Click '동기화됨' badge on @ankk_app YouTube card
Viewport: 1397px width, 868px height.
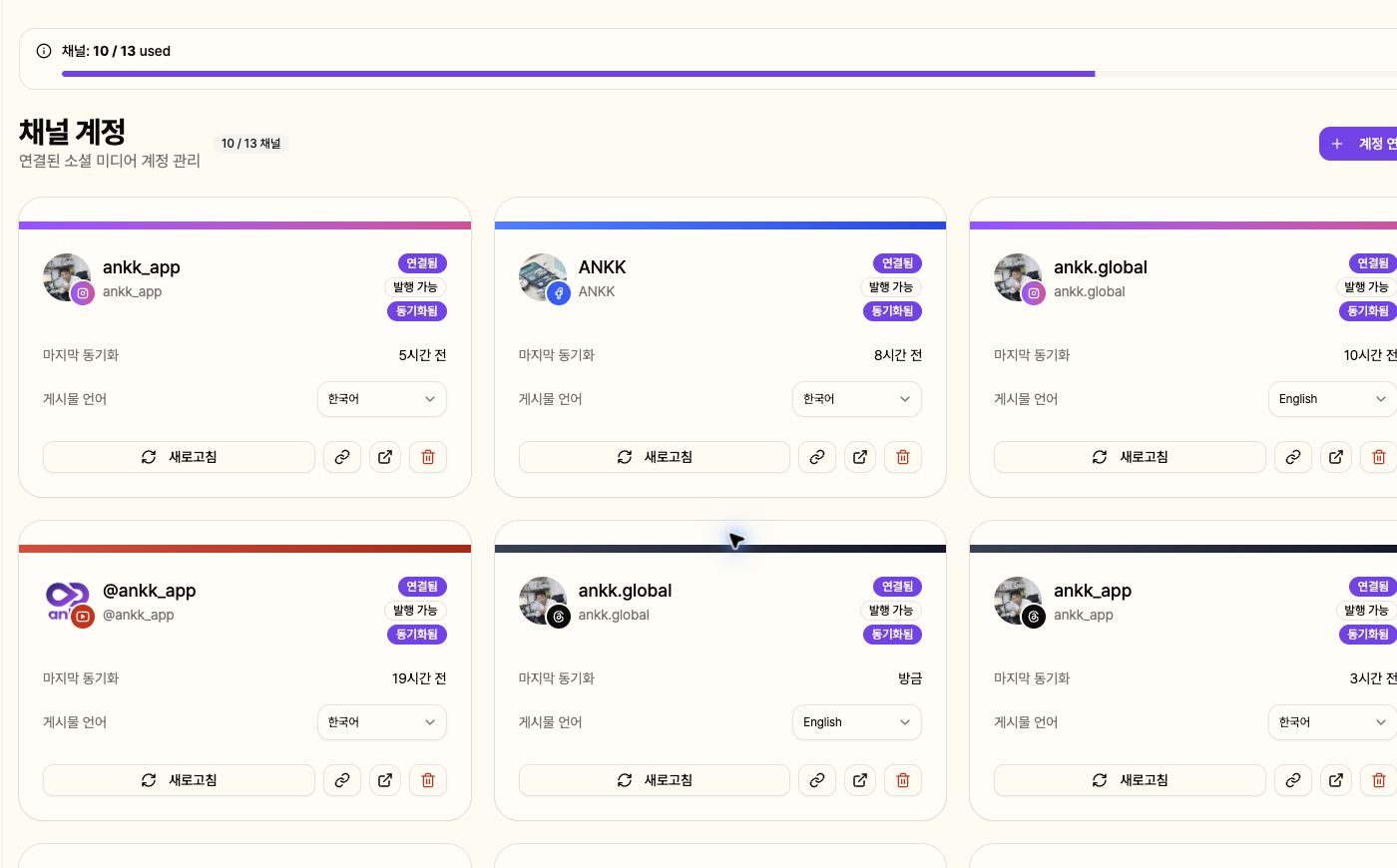point(417,635)
